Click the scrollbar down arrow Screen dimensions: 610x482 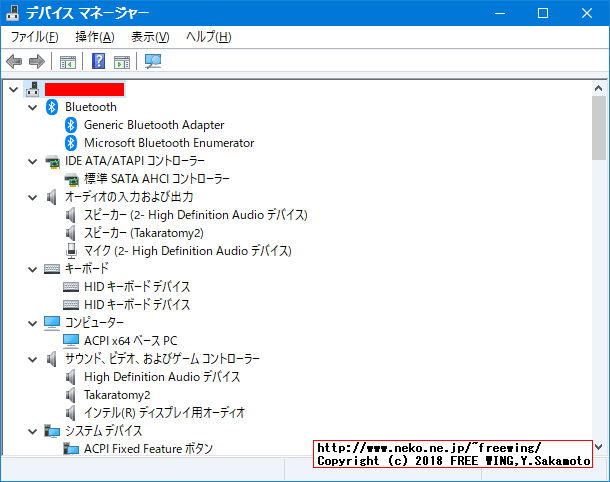pos(599,447)
